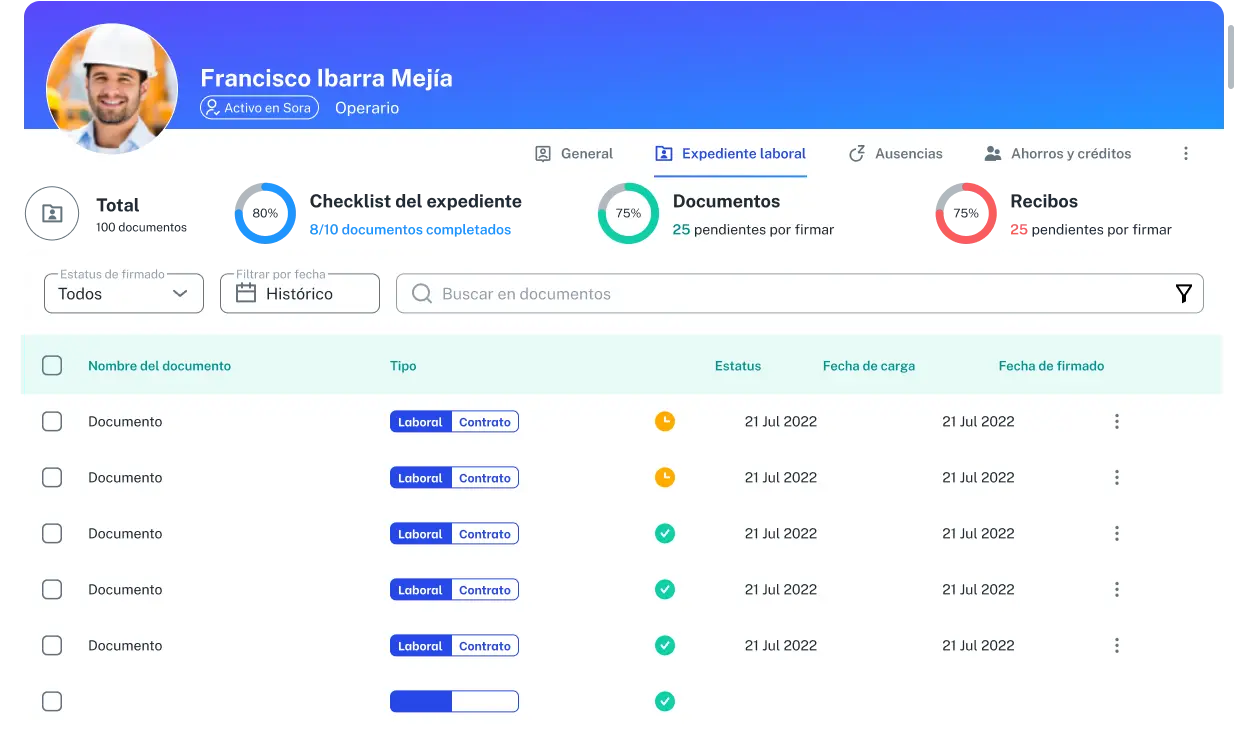This screenshot has height=754, width=1238.
Task: Tick the checkbox on the last table row
Action: pos(52,701)
